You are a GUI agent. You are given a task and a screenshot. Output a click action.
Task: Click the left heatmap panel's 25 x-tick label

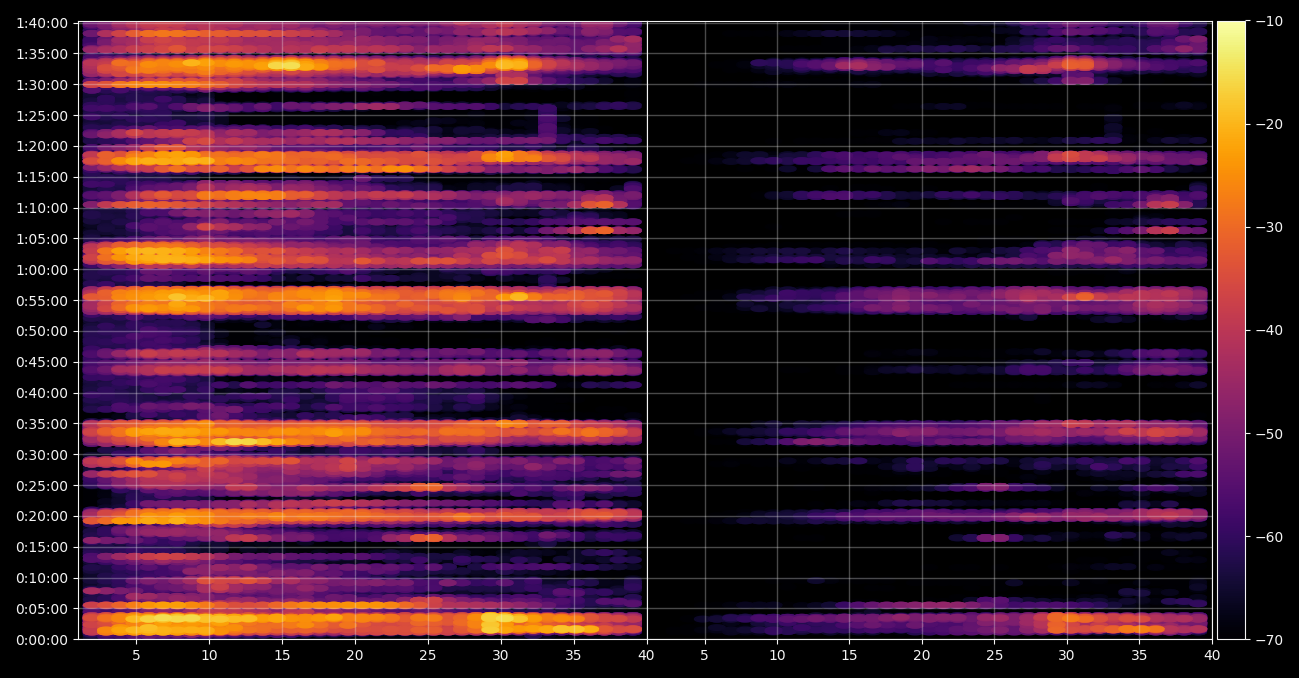[428, 656]
